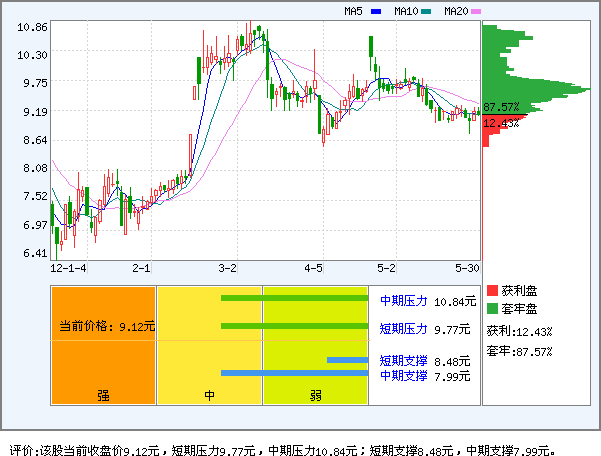Viewport: 601px width, 456px height.
Task: Click the 强 label in the orange zone
Action: [103, 395]
